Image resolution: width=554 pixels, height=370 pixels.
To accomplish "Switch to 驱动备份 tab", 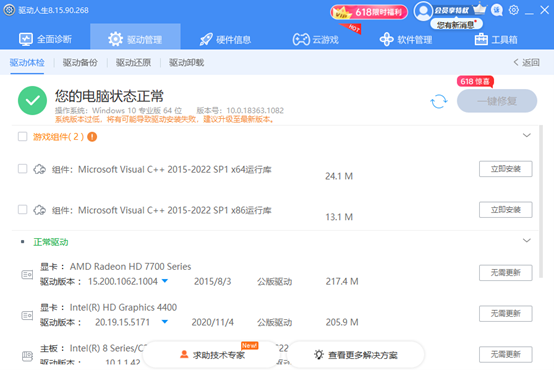I will pos(80,63).
